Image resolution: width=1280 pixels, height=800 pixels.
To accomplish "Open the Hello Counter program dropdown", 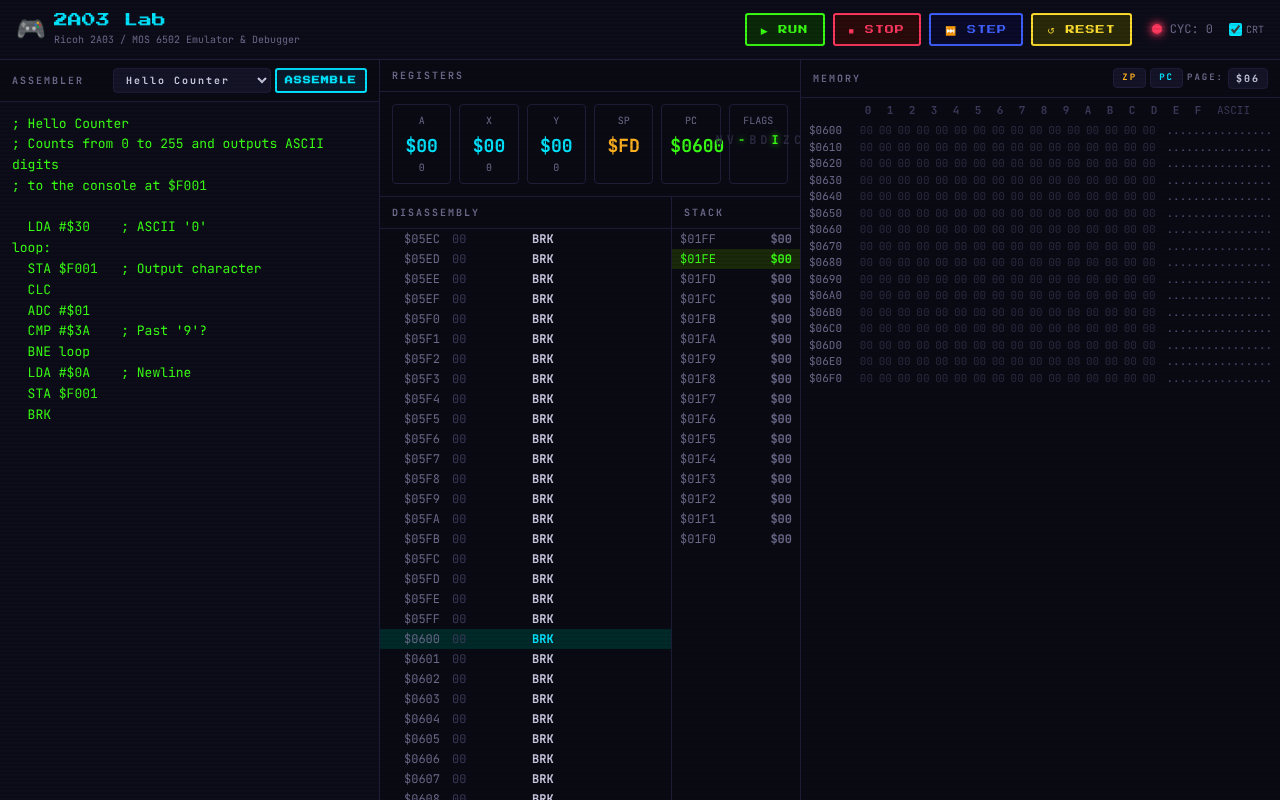I will [191, 81].
